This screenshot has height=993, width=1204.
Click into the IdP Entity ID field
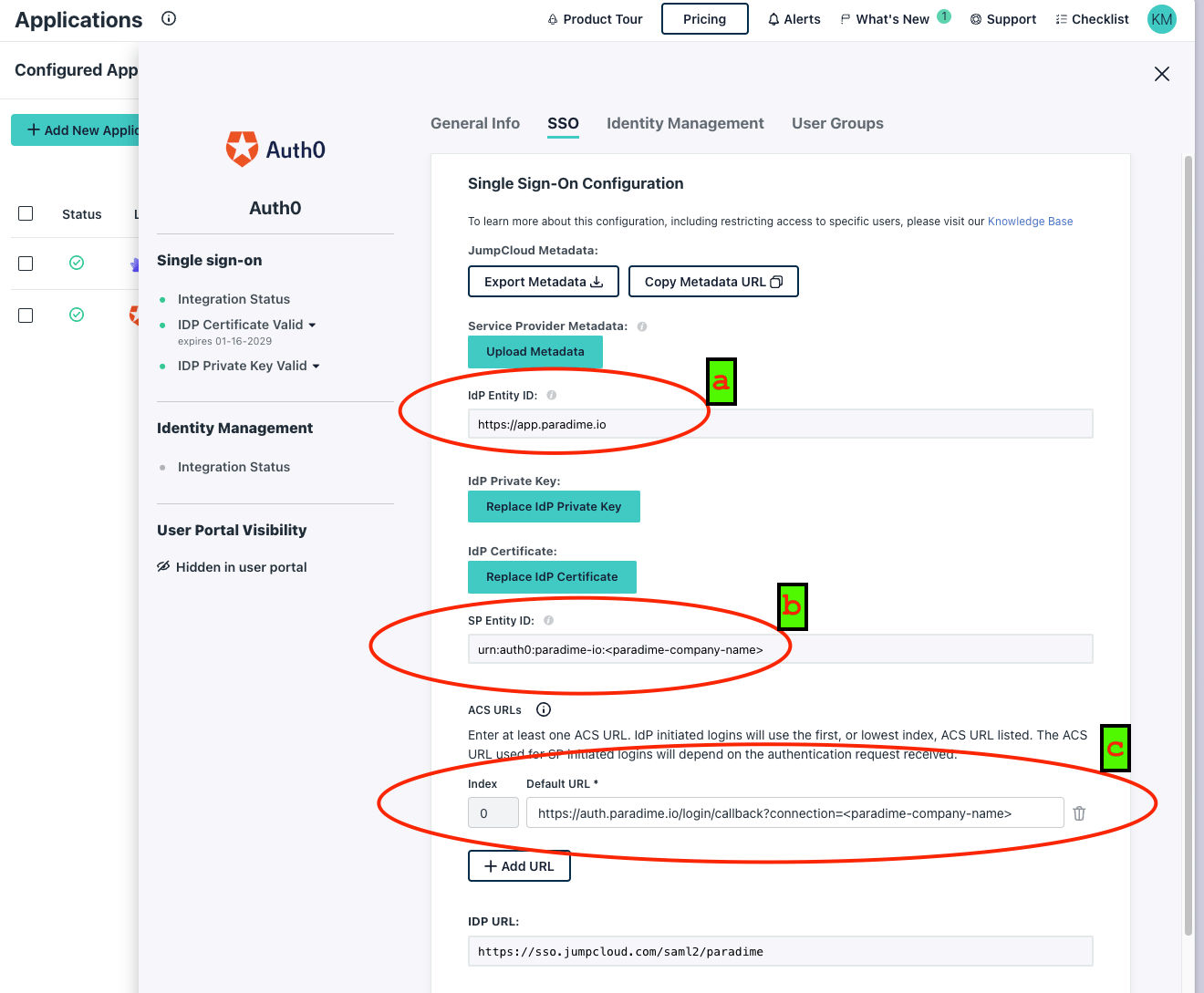click(780, 424)
